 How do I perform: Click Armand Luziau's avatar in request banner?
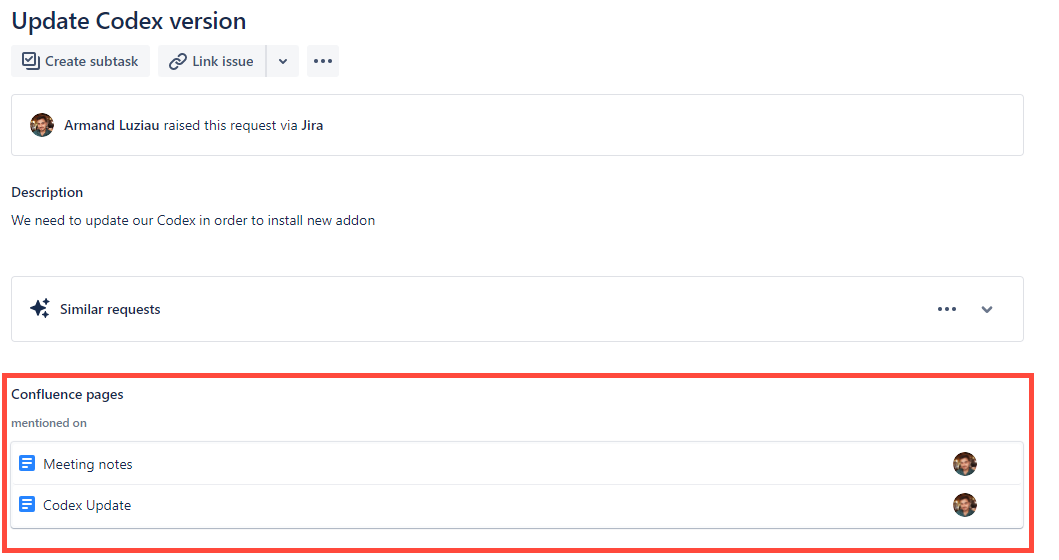pyautogui.click(x=42, y=125)
